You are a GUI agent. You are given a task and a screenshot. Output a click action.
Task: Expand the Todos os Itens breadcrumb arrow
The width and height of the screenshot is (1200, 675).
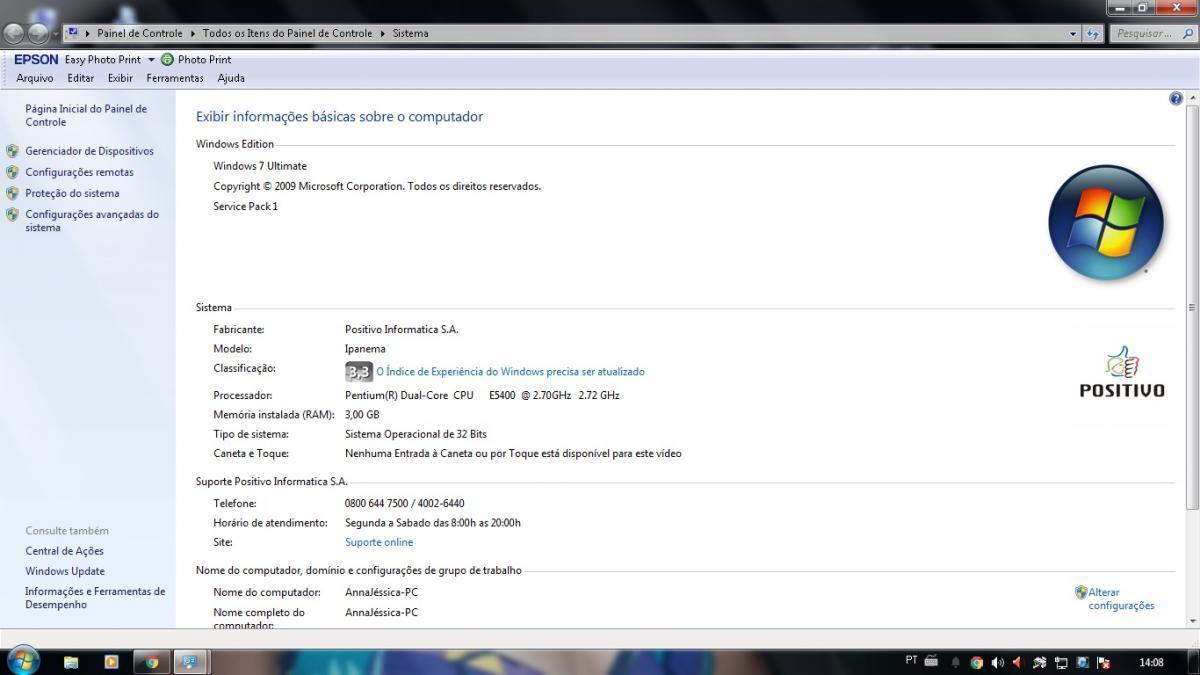(x=382, y=33)
